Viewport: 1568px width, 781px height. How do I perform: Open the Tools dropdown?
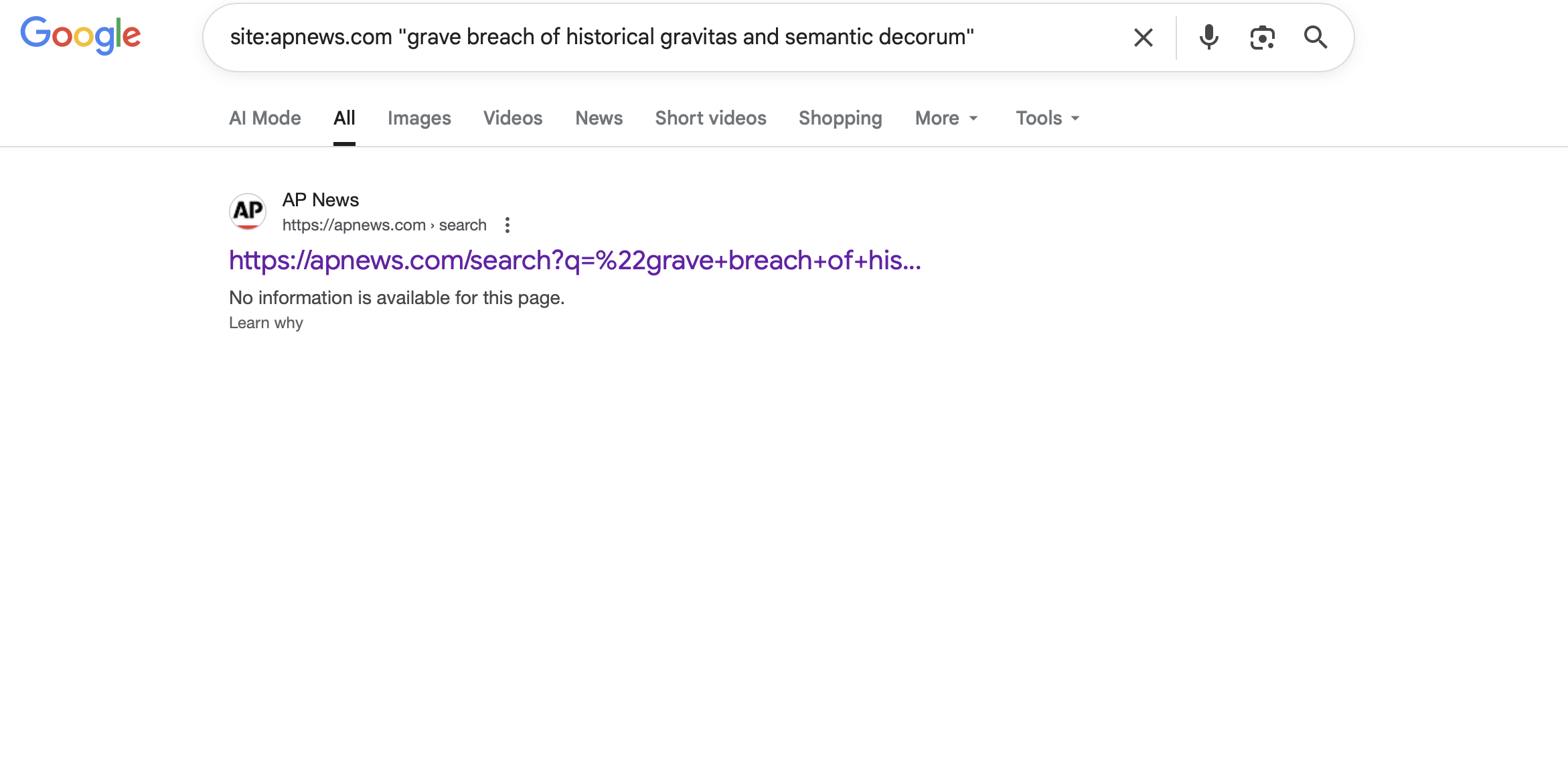[1047, 118]
